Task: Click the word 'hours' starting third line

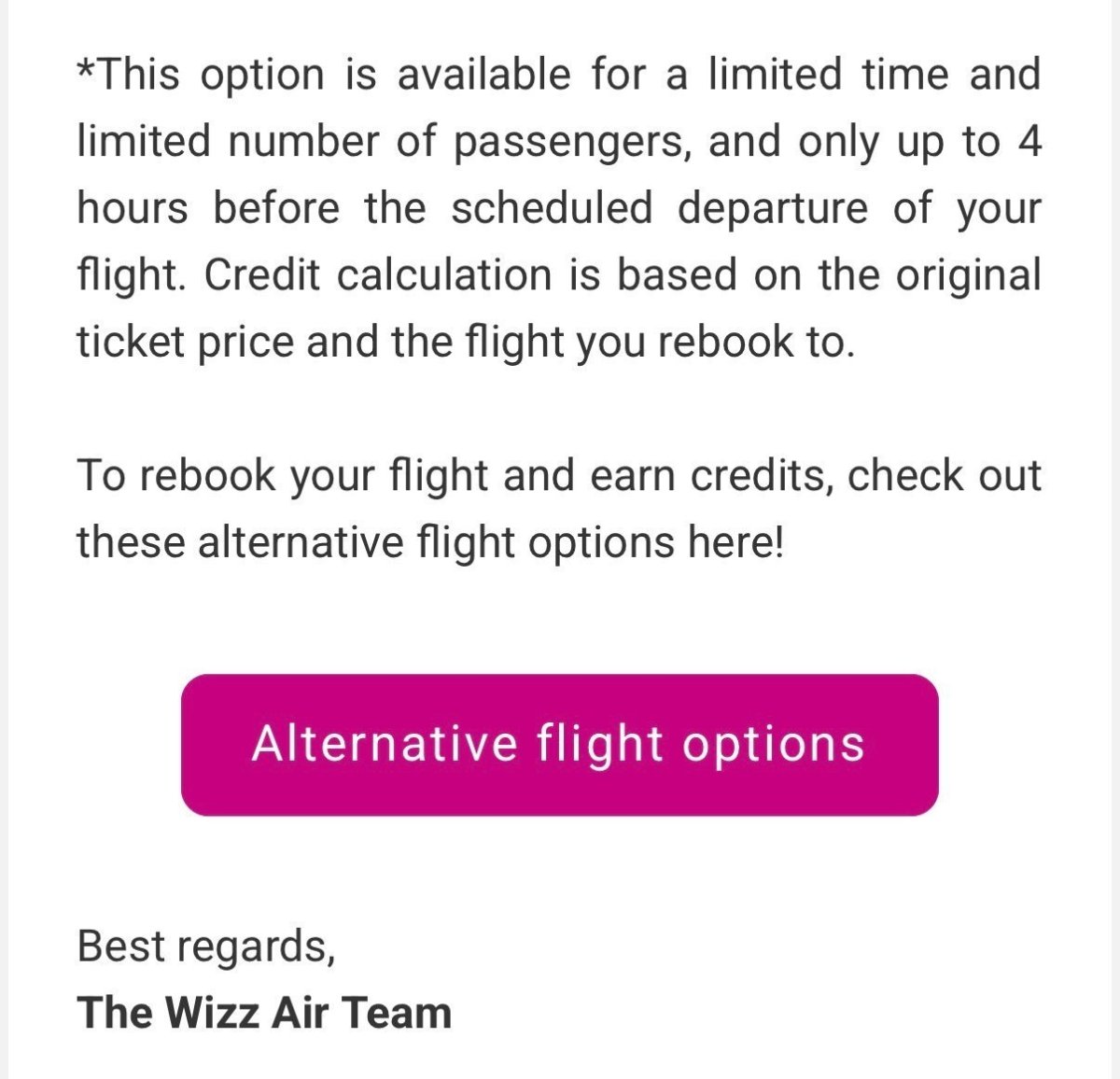Action: (132, 207)
